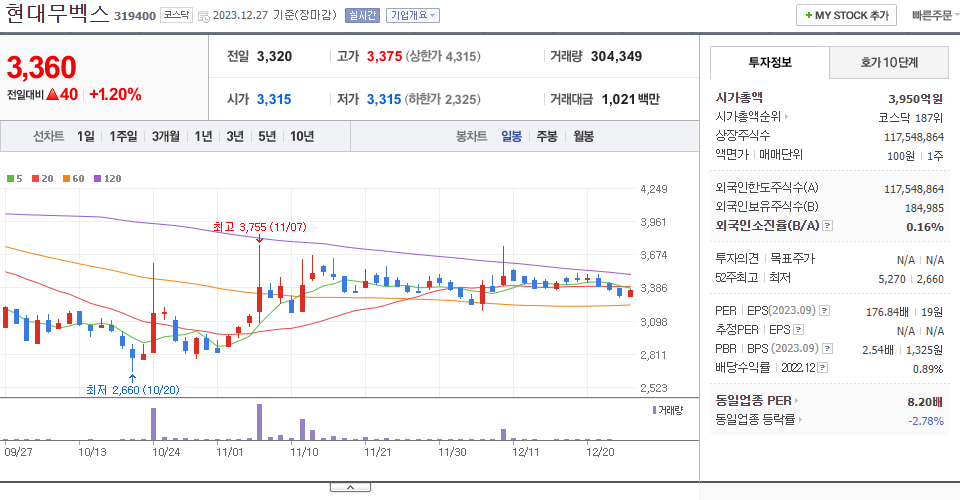Click the green 5-day moving average legend
The image size is (960, 500).
[15, 179]
